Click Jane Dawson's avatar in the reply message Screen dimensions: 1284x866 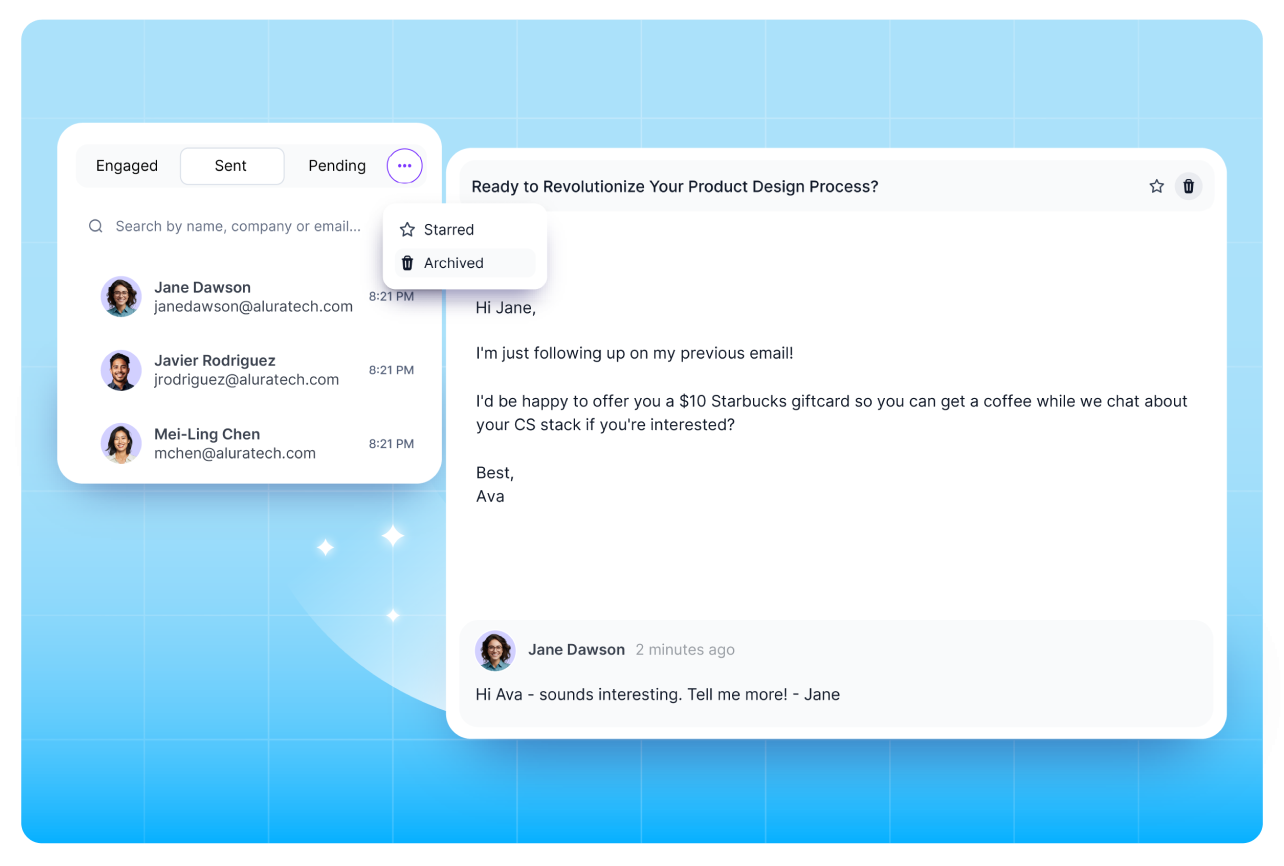[x=495, y=650]
